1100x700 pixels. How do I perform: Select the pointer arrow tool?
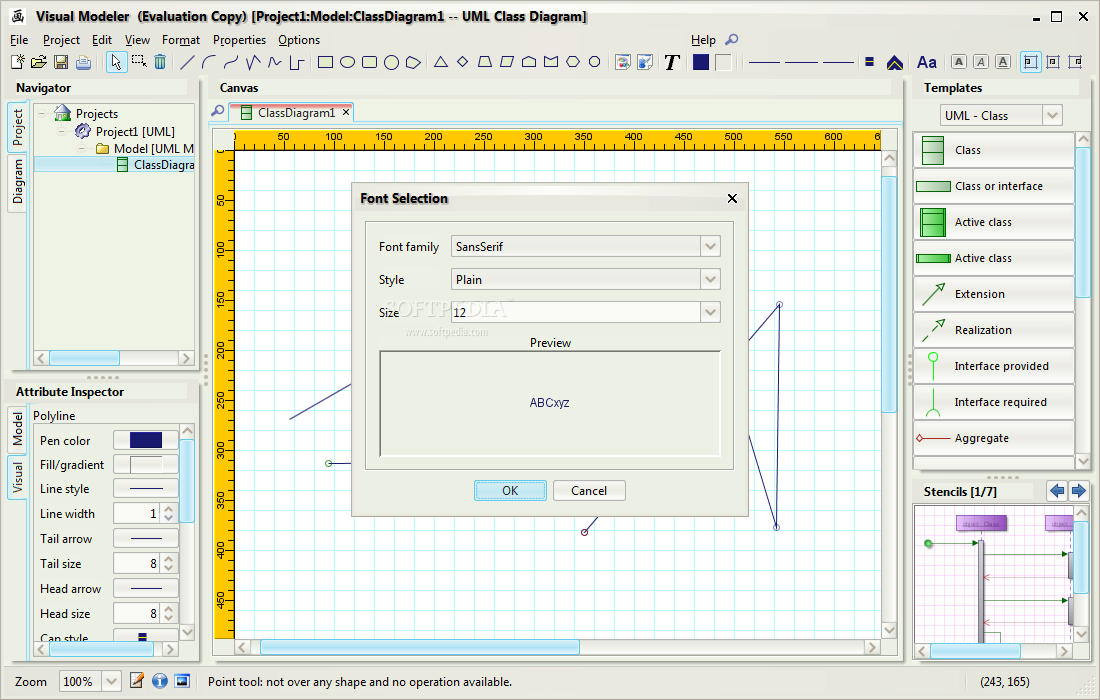point(116,62)
